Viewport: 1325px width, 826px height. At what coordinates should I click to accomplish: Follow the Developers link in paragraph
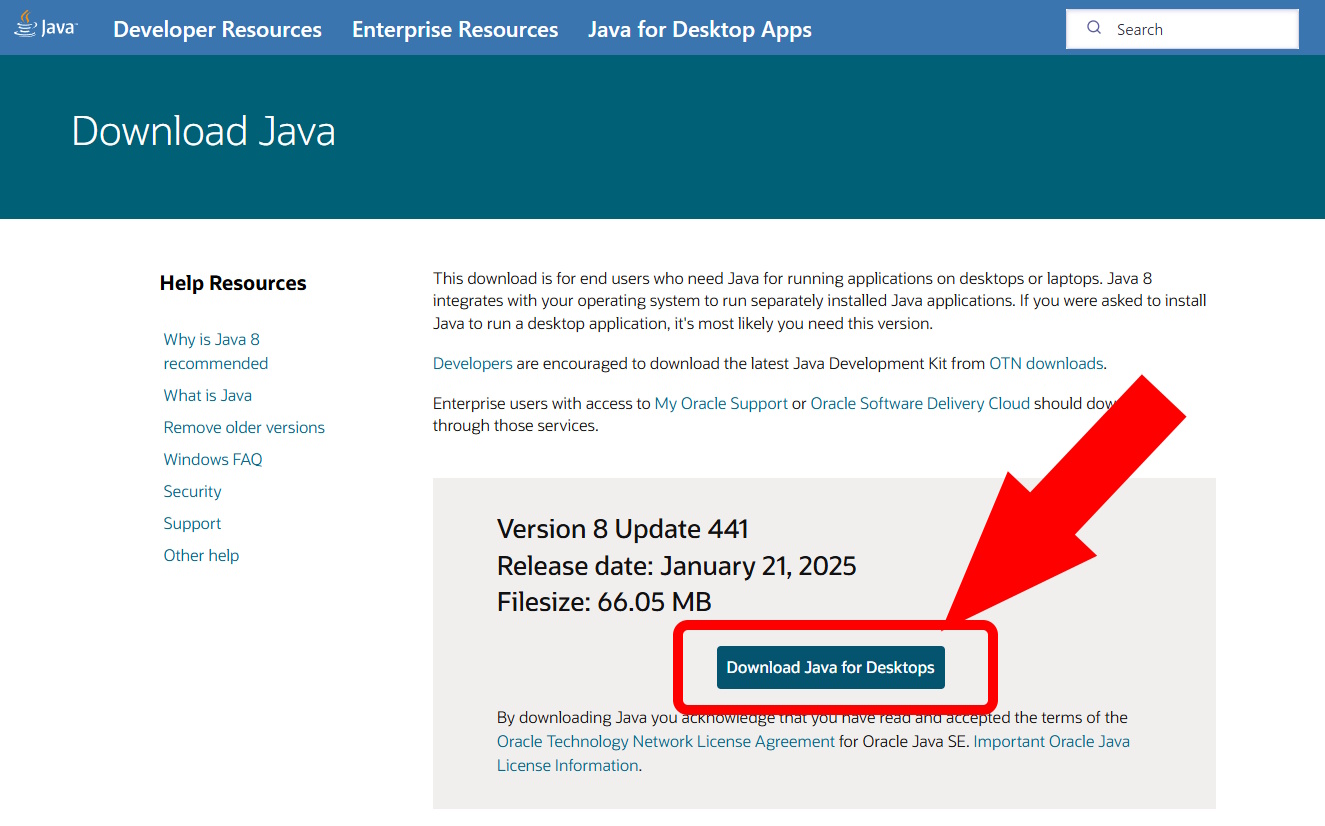pos(473,363)
